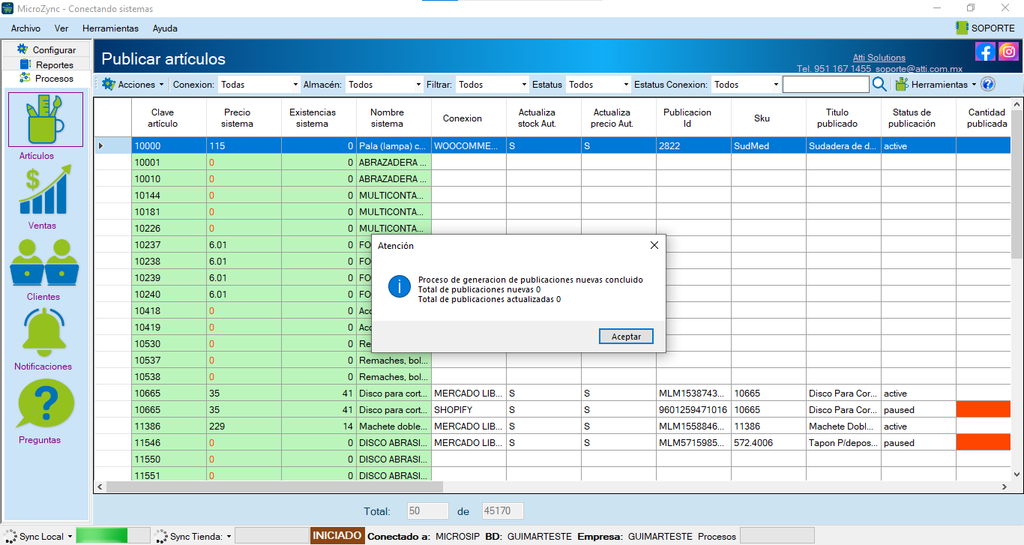Image resolution: width=1024 pixels, height=545 pixels.
Task: Open the Archivo menu
Action: (x=25, y=28)
